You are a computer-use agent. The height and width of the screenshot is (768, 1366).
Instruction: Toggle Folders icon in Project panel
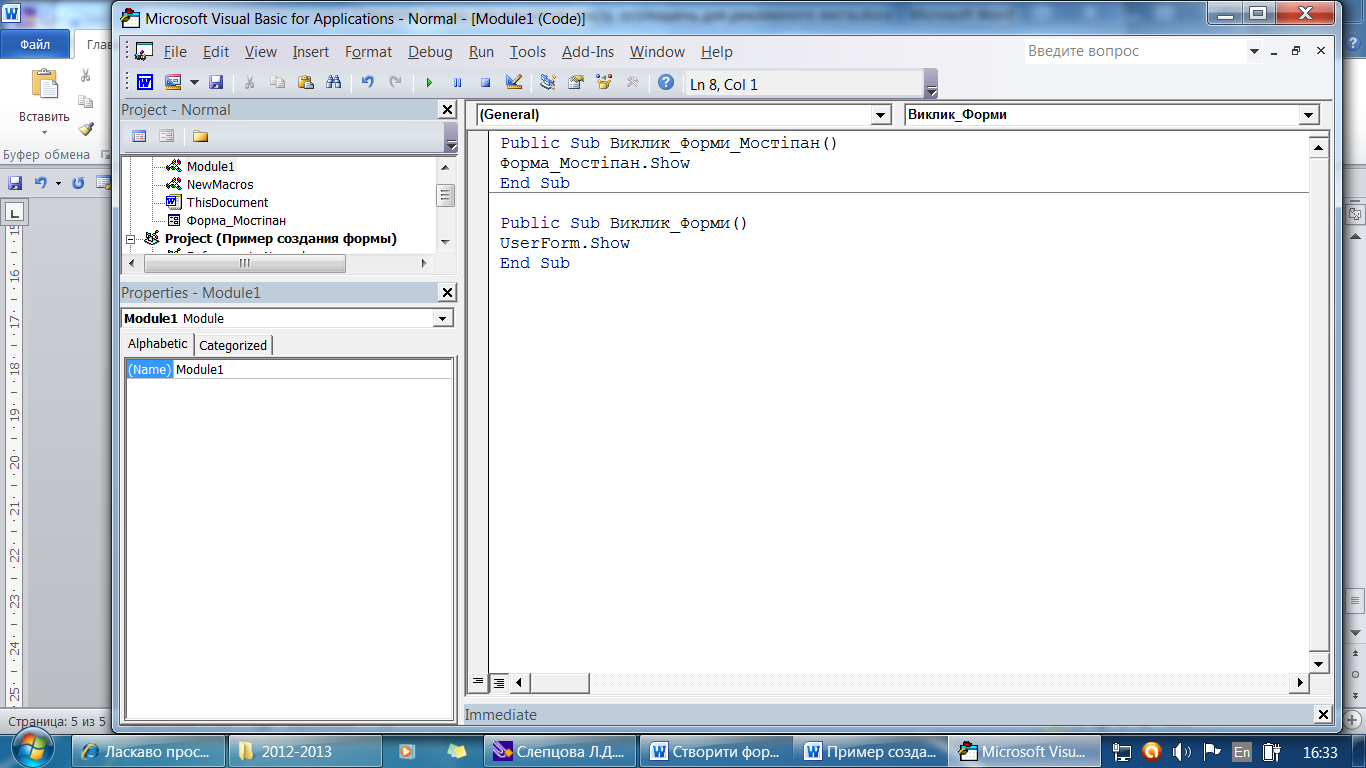click(200, 136)
